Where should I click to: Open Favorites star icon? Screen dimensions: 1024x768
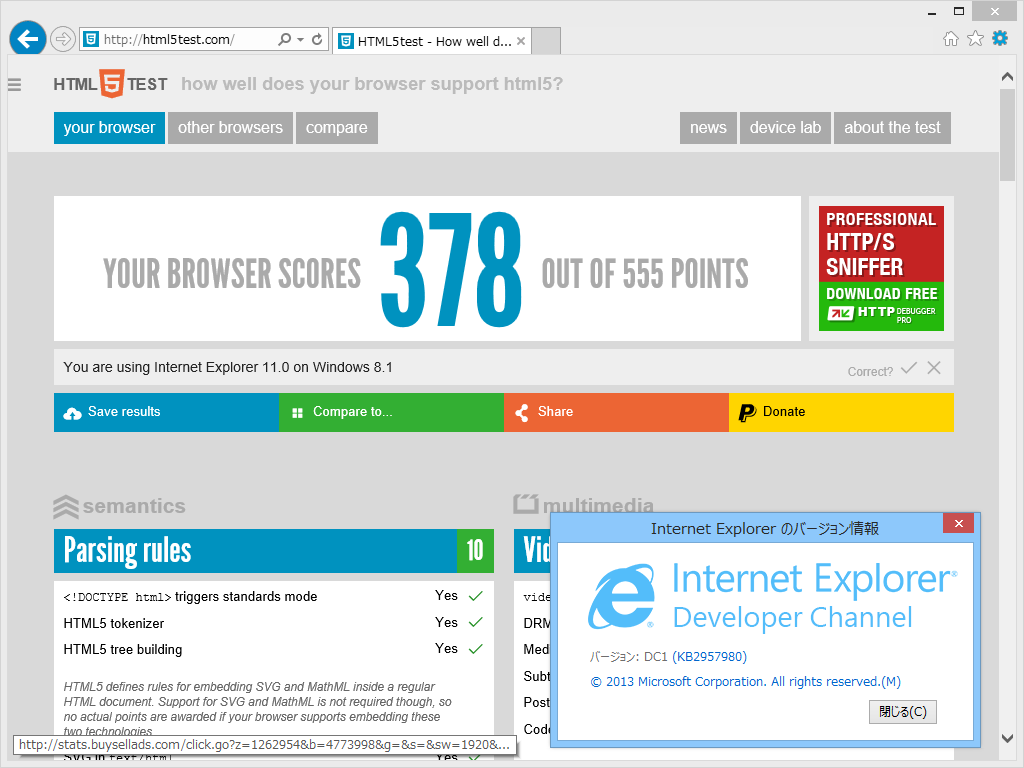point(975,39)
